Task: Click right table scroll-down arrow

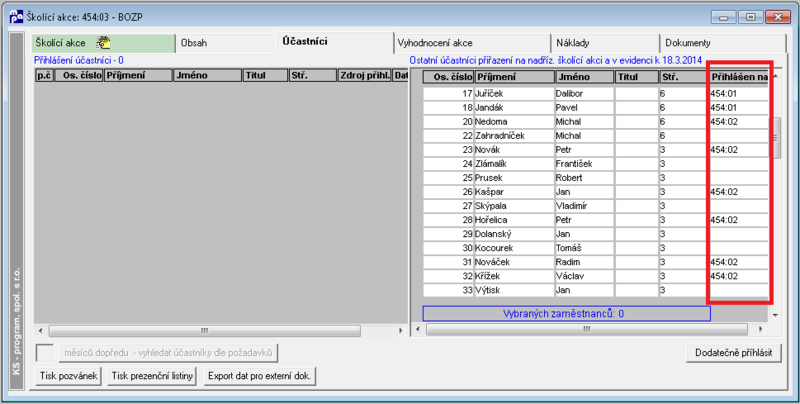Action: click(776, 315)
